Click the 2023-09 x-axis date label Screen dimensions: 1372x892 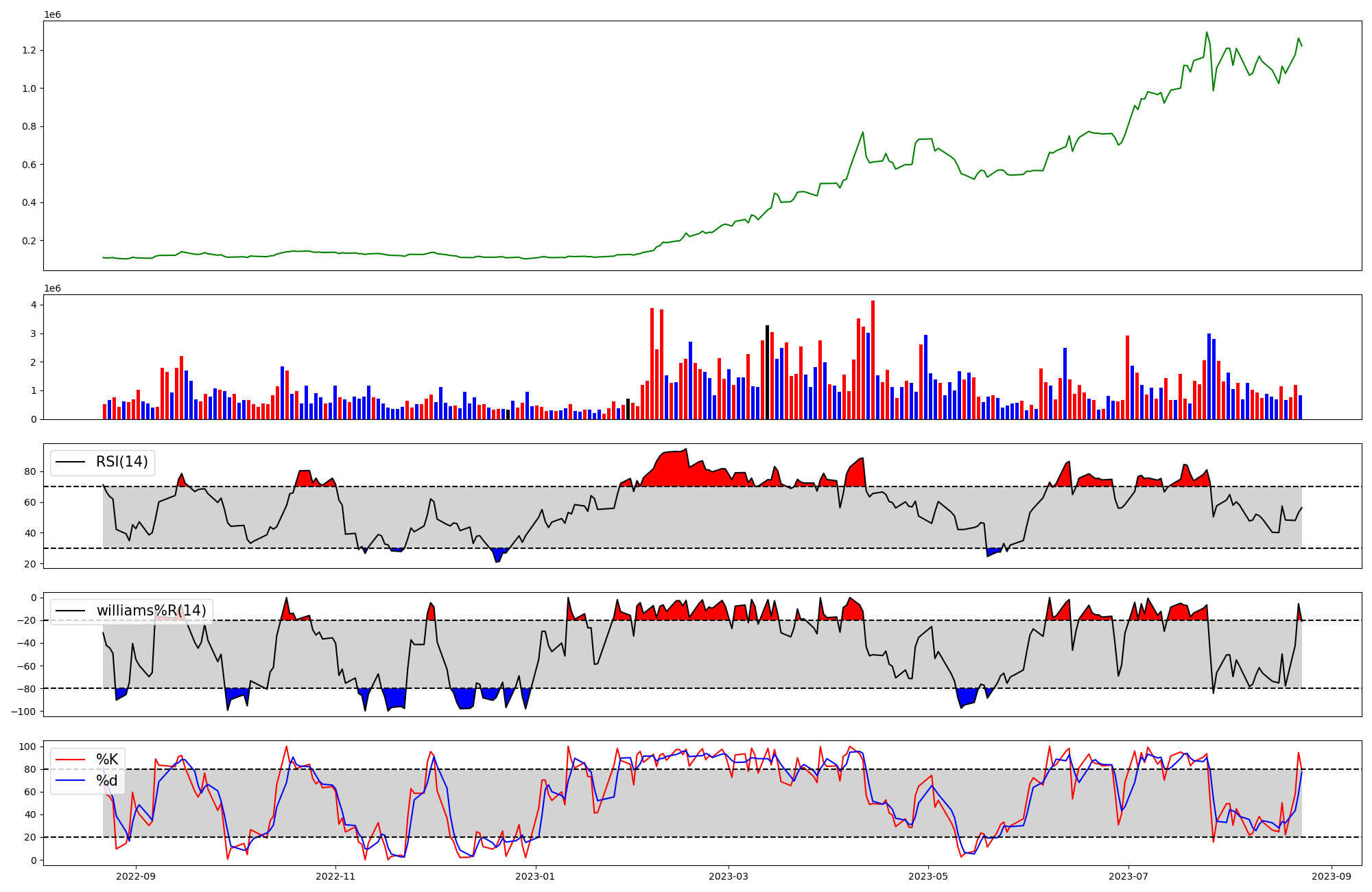(x=1332, y=876)
